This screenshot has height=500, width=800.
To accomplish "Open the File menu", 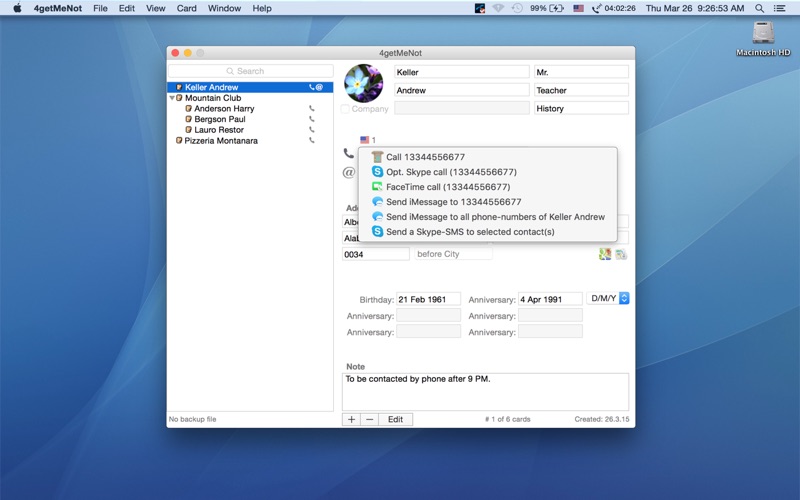I will tap(101, 8).
